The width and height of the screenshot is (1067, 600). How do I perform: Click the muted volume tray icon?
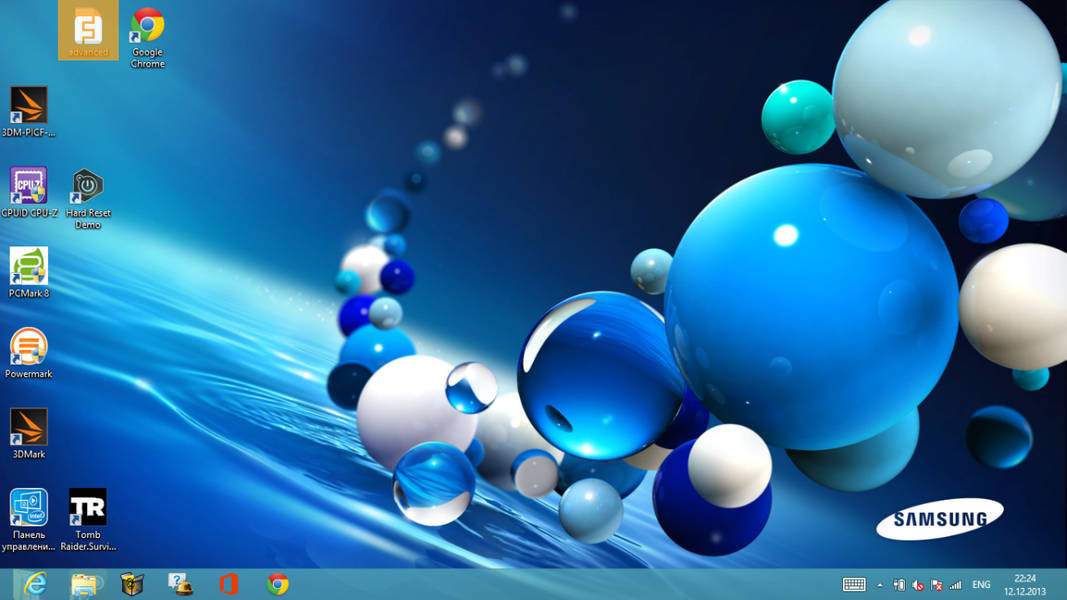(x=918, y=585)
